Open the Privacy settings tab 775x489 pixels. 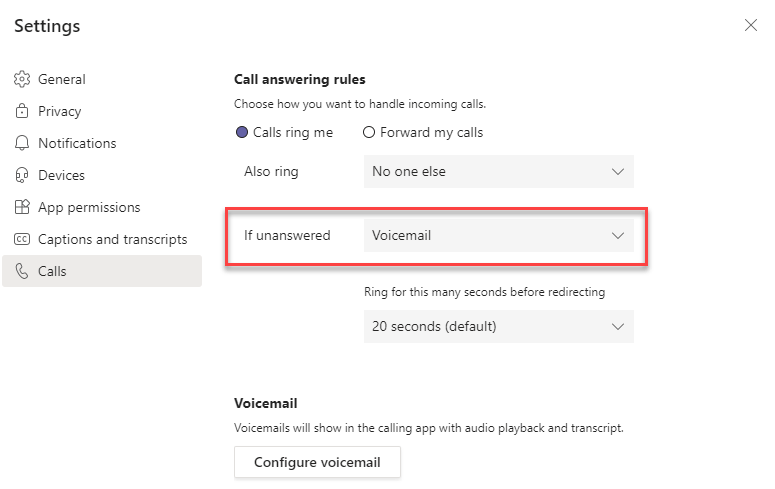(60, 112)
